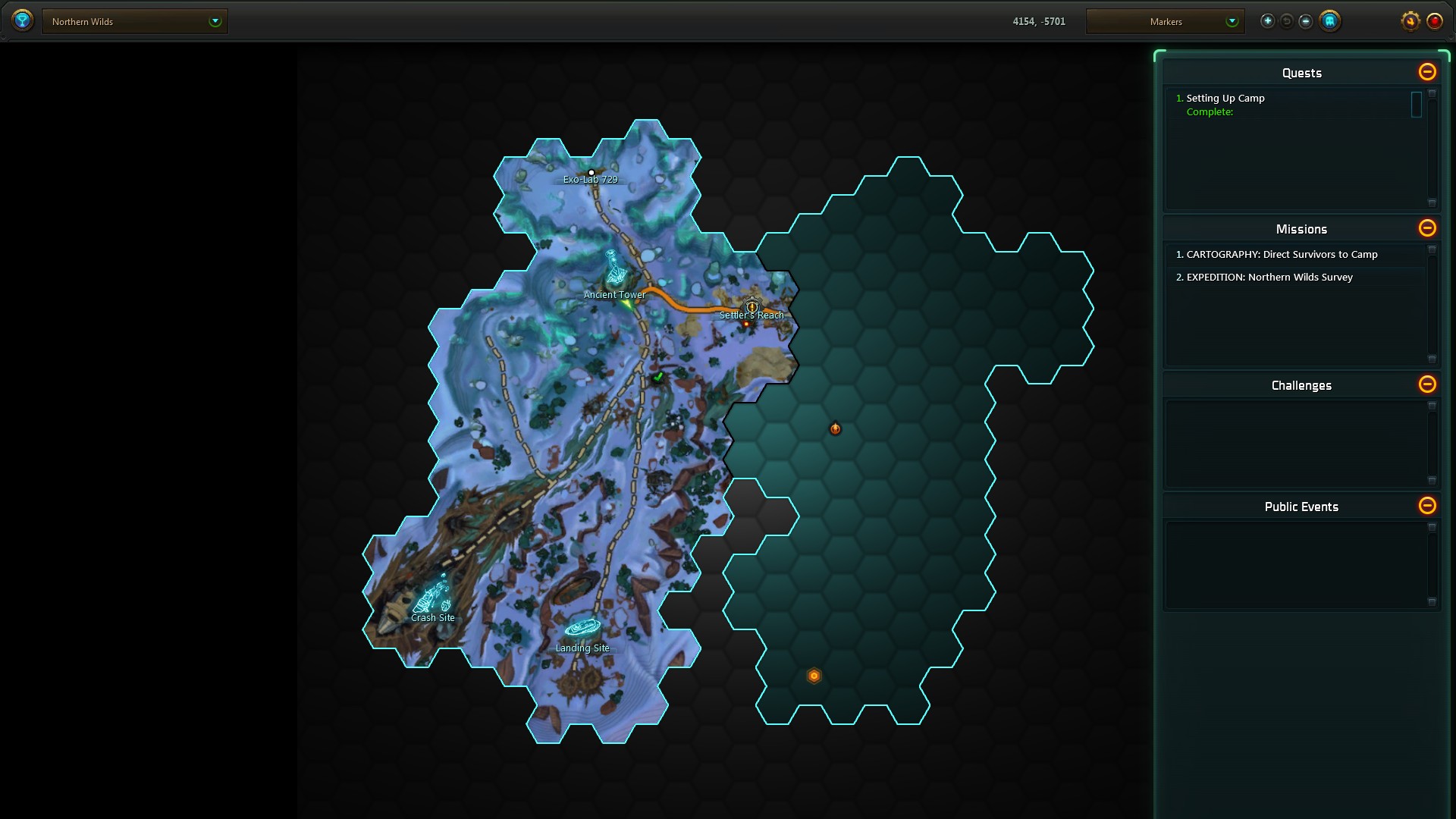This screenshot has width=1456, height=819.
Task: Click the Quests panel header
Action: tap(1301, 73)
